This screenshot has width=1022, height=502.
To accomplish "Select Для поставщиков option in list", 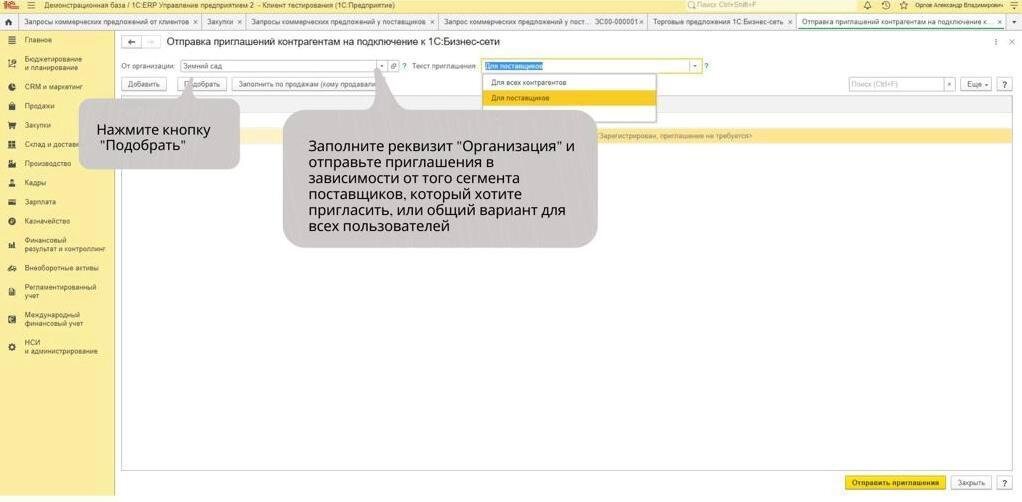I will (x=568, y=98).
